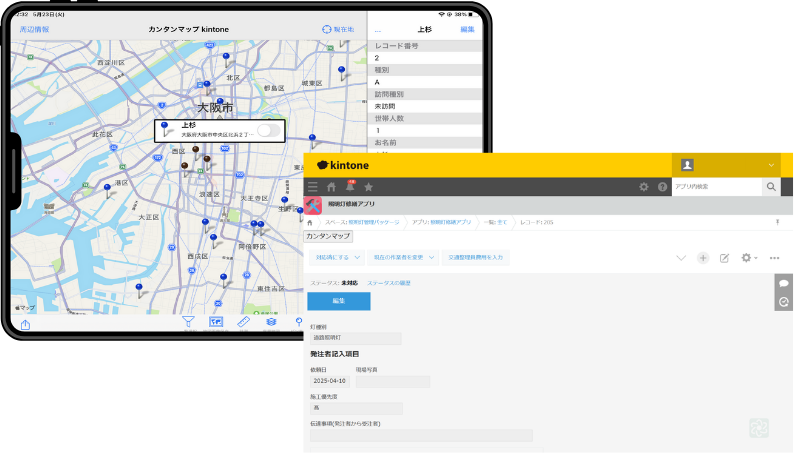794x453 pixels.
Task: Click the breadcrumb home icon
Action: (x=310, y=222)
